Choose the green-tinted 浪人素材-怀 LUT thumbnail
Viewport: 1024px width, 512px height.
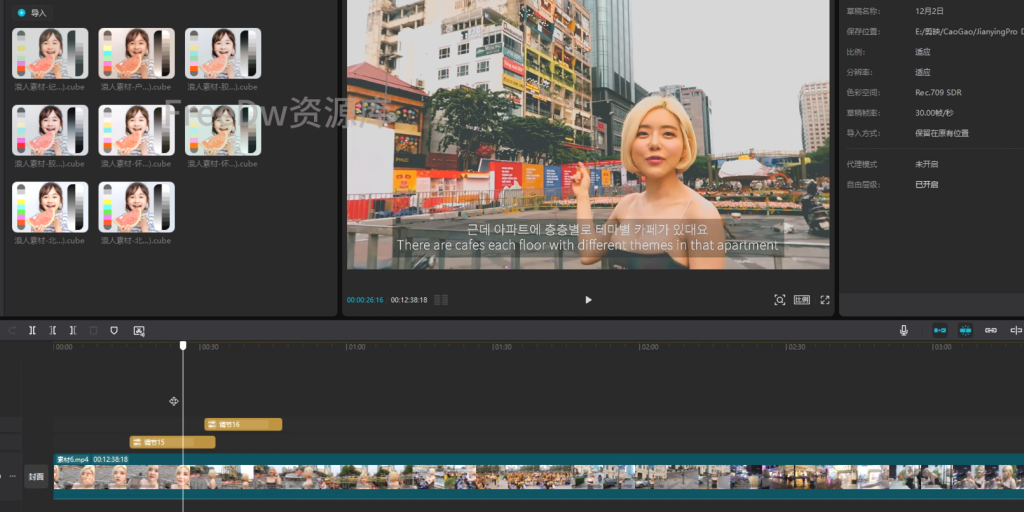[223, 131]
